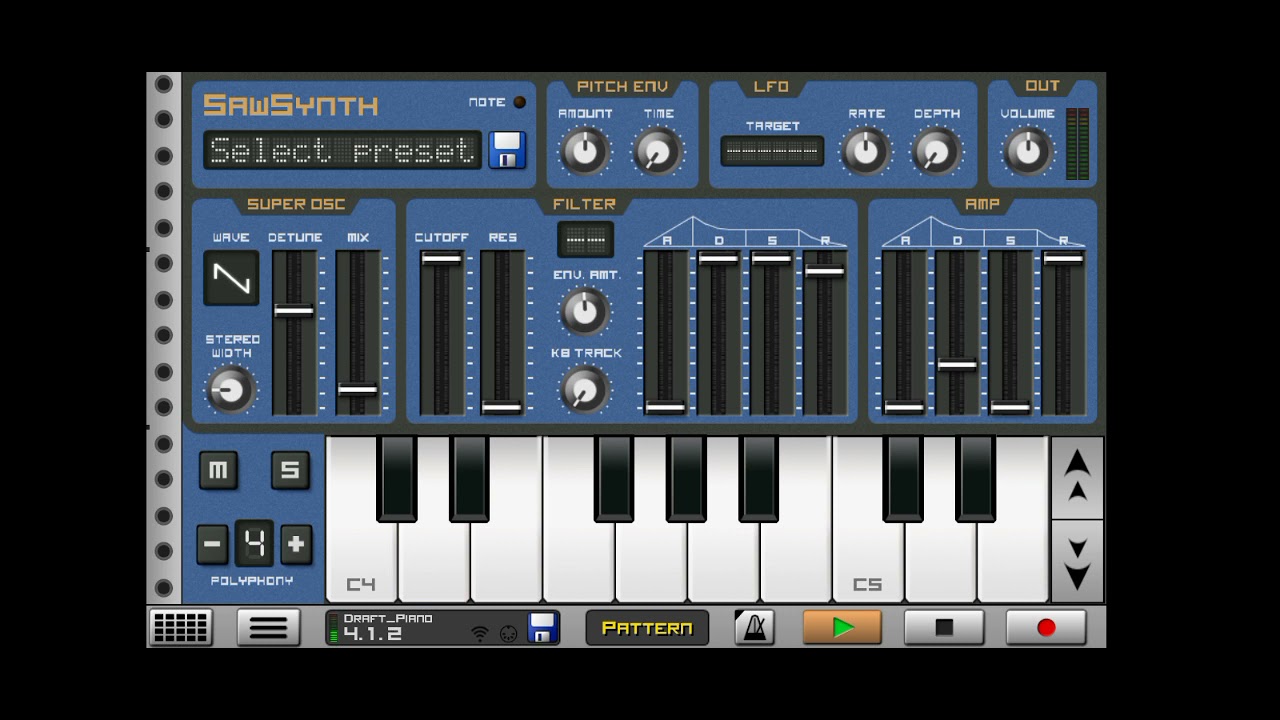Play the C5 piano key
This screenshot has width=1280, height=720.
point(868,560)
